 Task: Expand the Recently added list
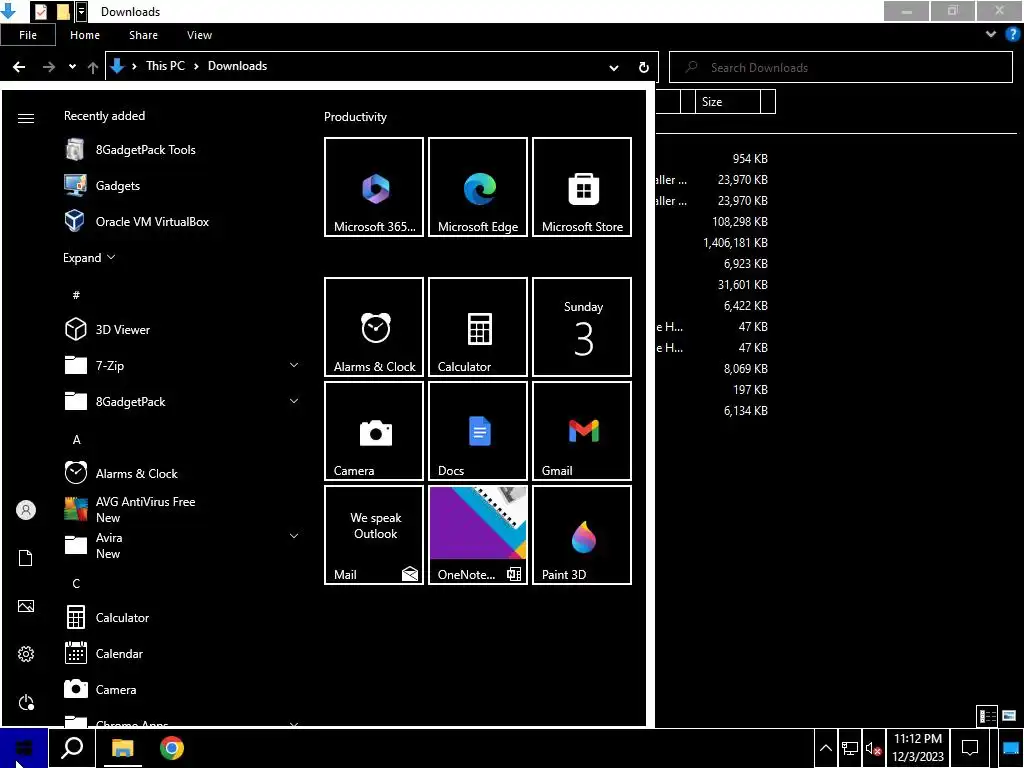tap(89, 257)
